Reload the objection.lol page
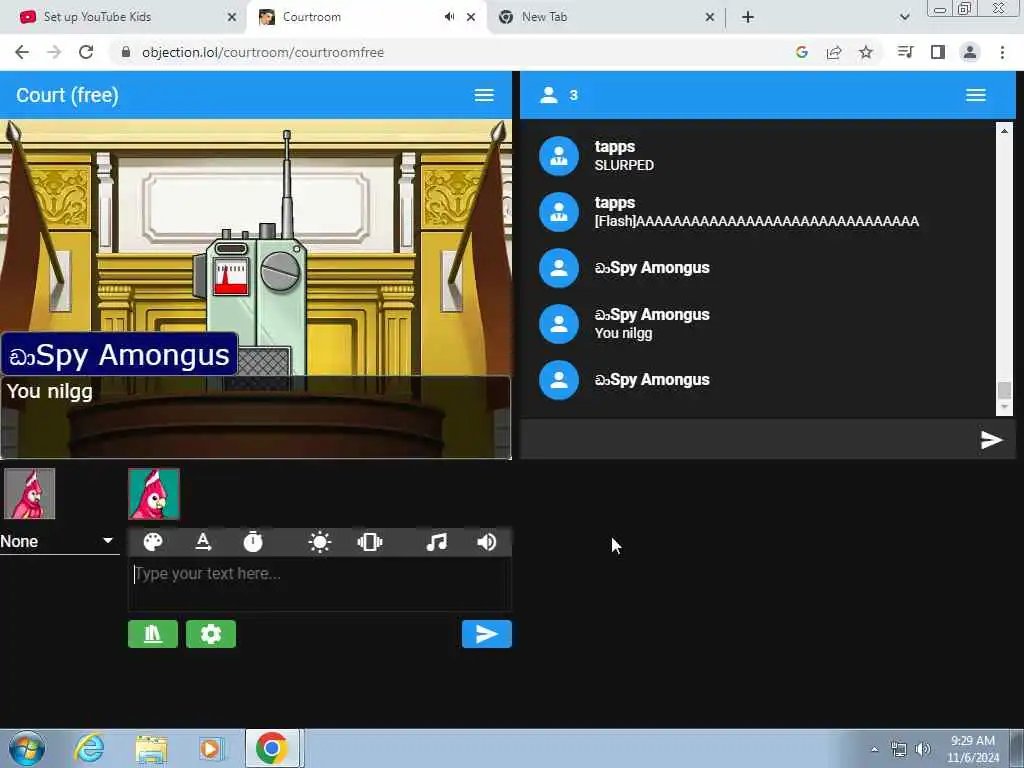 click(86, 52)
